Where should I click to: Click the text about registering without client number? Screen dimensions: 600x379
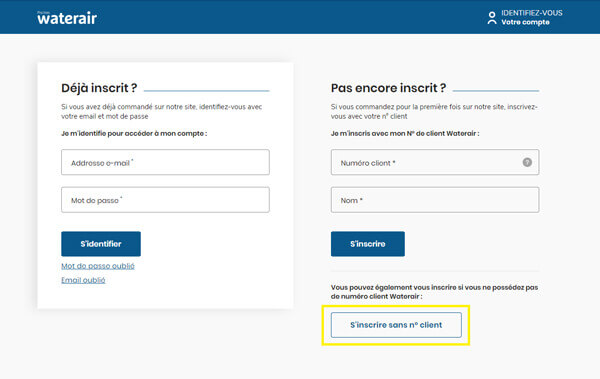click(x=434, y=292)
